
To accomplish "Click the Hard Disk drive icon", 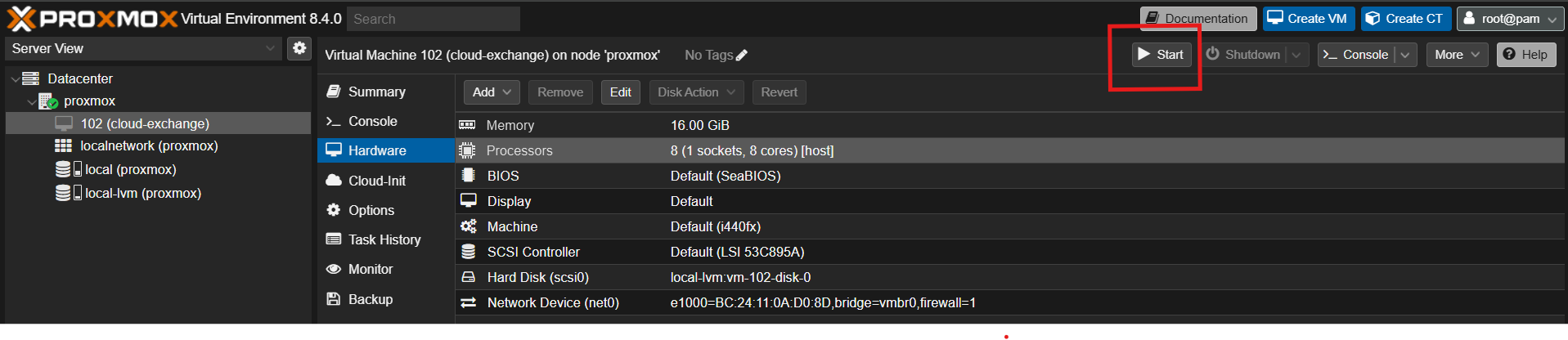I will pos(468,277).
